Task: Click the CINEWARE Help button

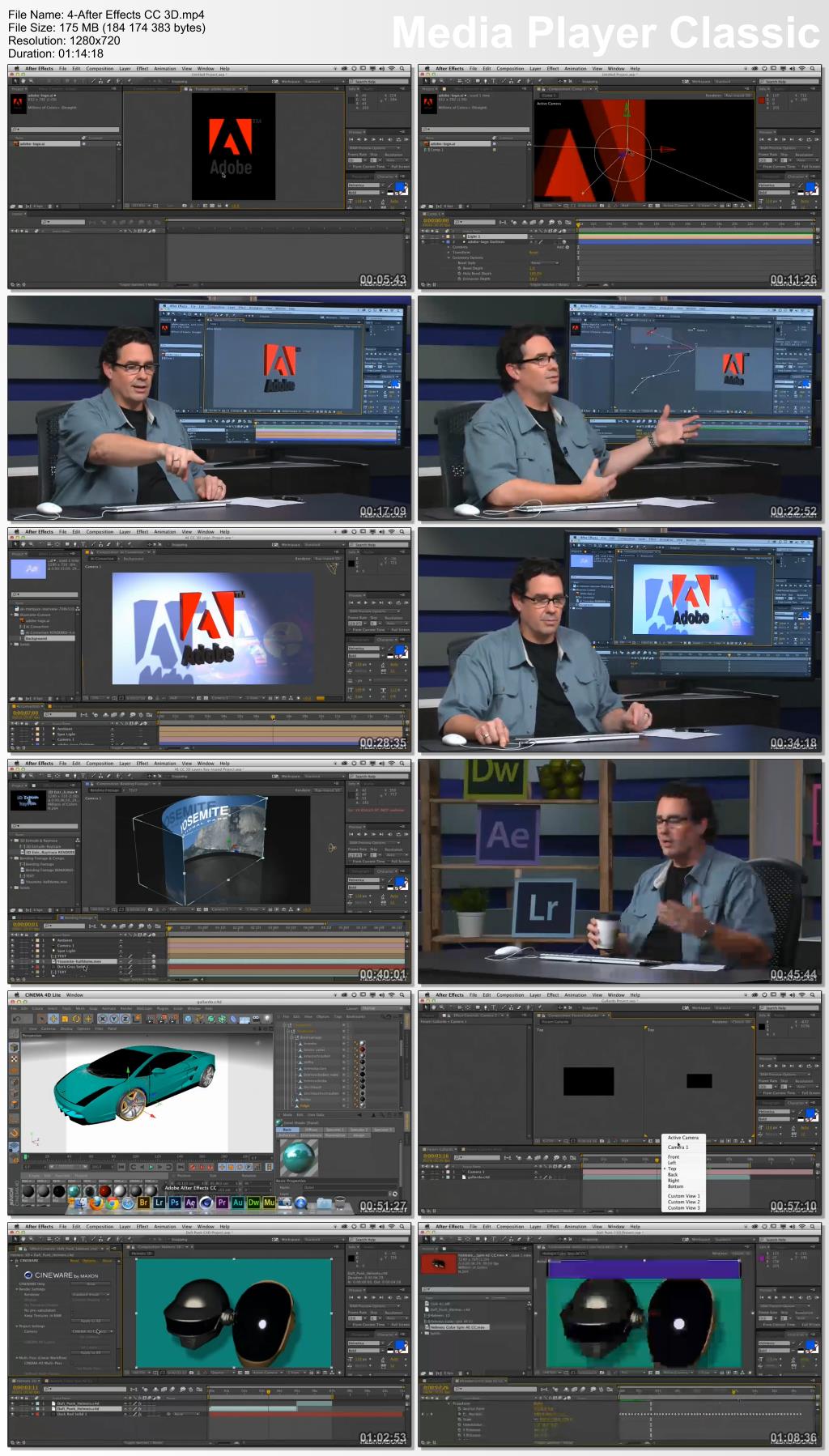Action: (x=91, y=1284)
